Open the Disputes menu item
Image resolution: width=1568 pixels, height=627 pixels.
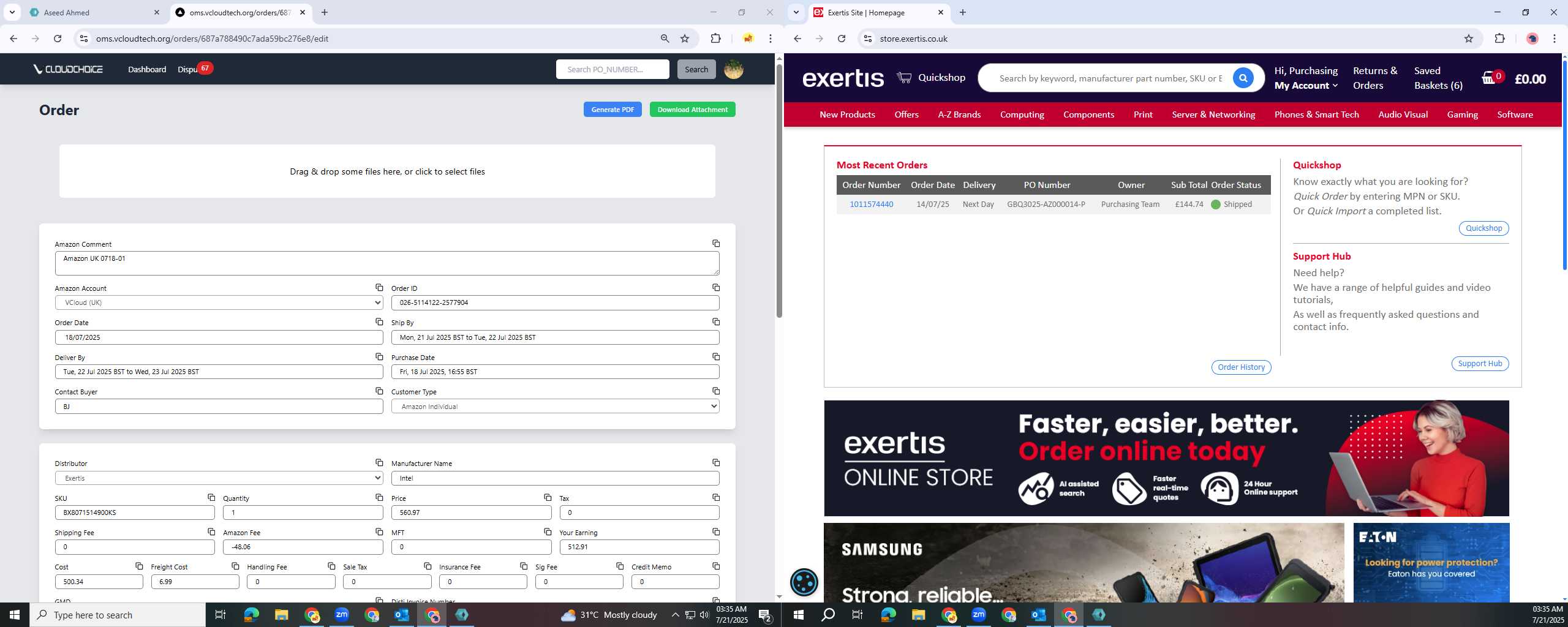(188, 69)
